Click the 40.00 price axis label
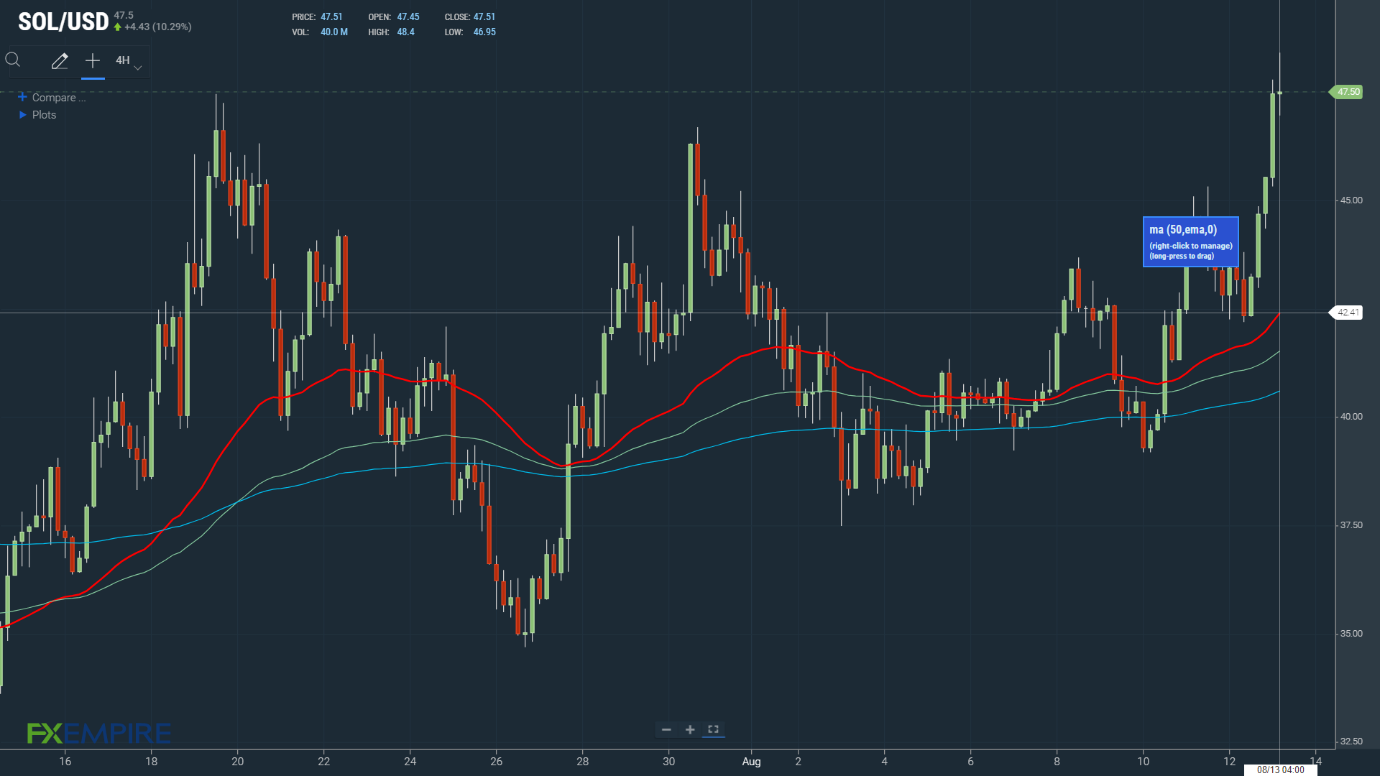 (1351, 416)
